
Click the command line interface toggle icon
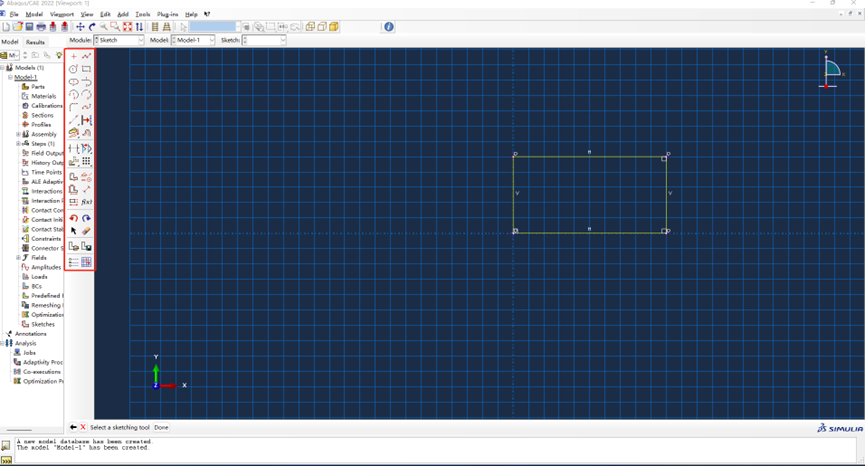(6, 459)
